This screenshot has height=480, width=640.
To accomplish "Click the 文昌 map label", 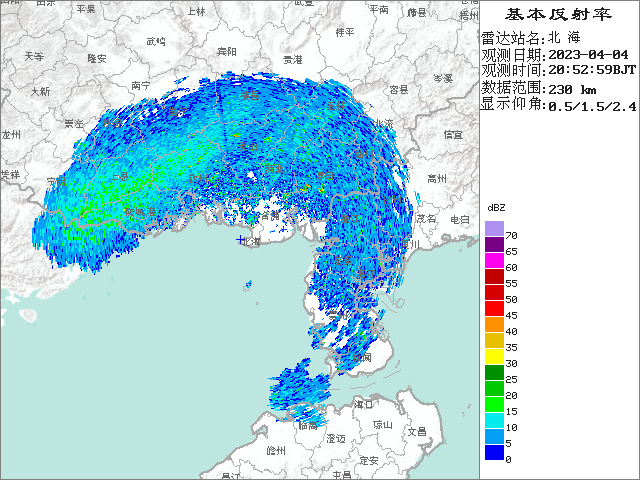I will 417,431.
